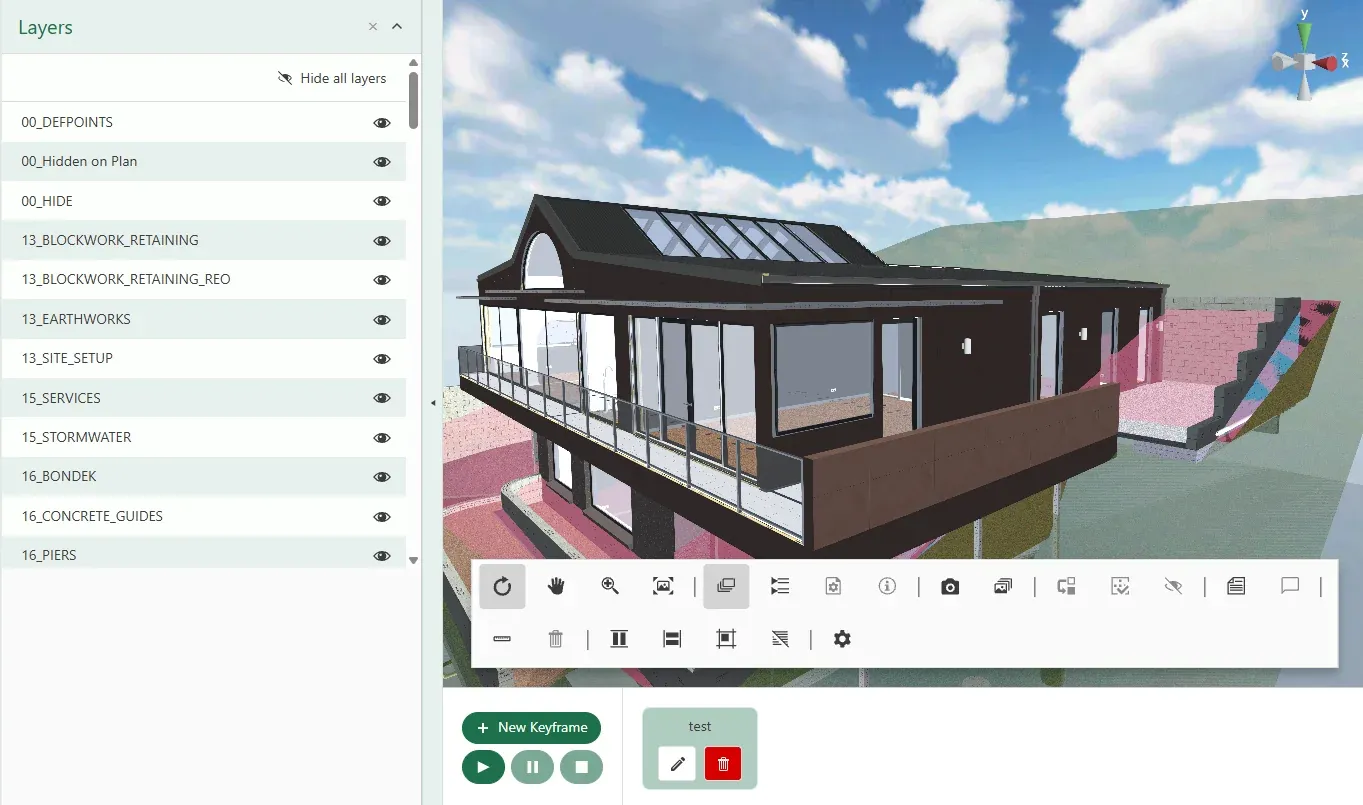Toggle visibility of 00_Hidden on Plan layer
Image resolution: width=1363 pixels, height=805 pixels.
(382, 162)
